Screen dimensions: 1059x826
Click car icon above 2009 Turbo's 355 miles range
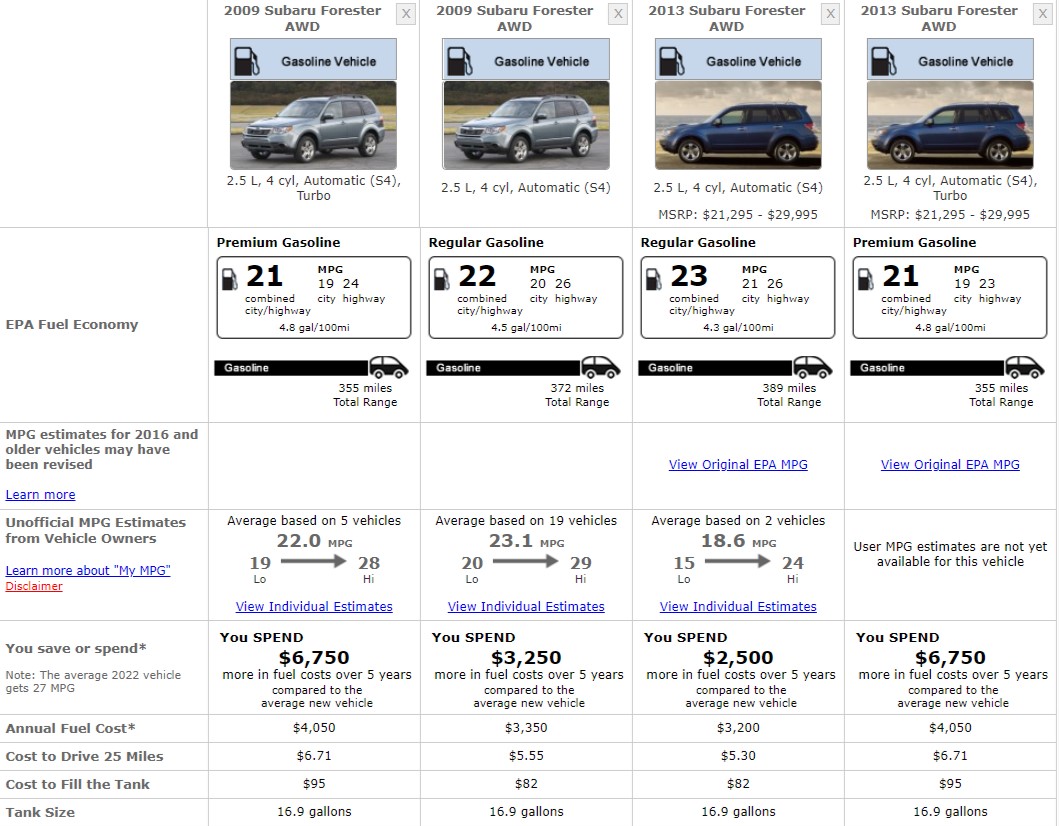(388, 367)
